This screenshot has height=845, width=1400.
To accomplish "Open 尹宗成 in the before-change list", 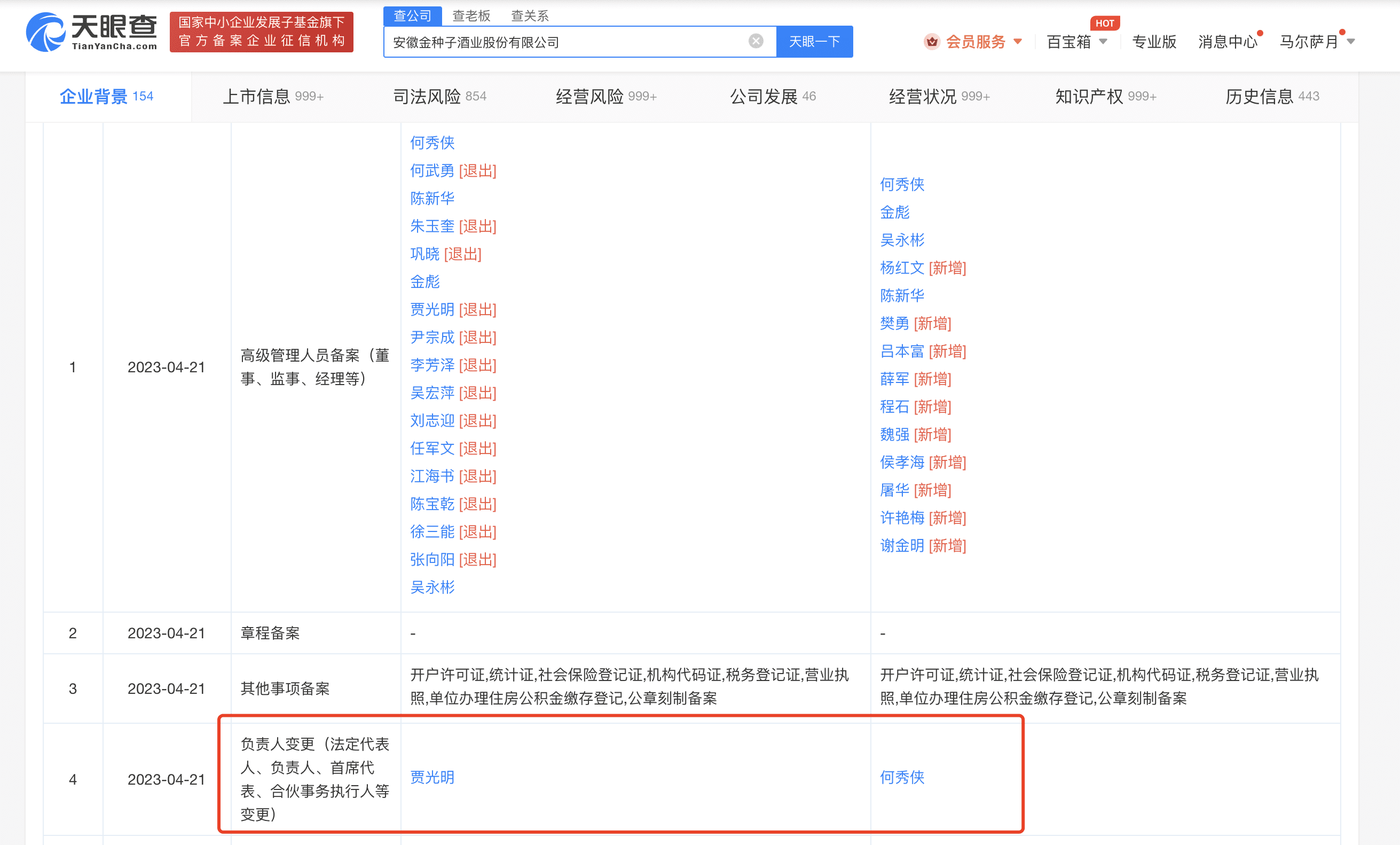I will point(432,338).
